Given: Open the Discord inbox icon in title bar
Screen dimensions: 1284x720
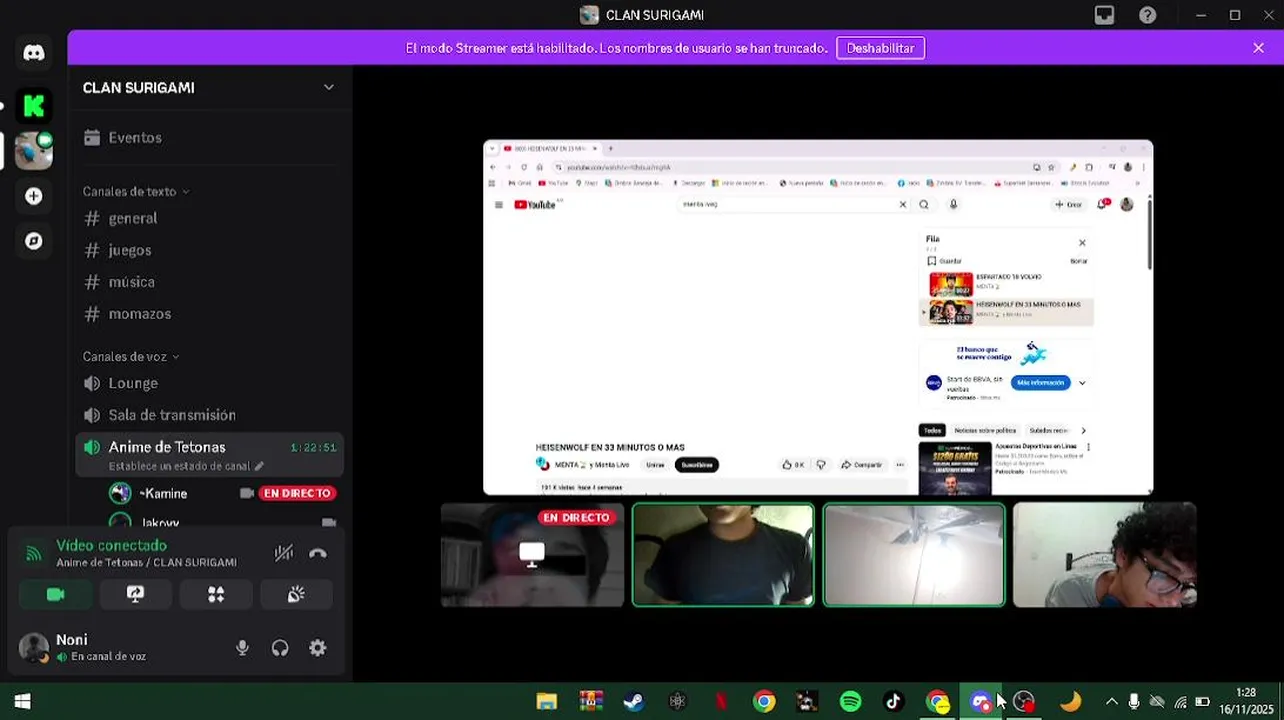Looking at the screenshot, I should tap(1104, 15).
